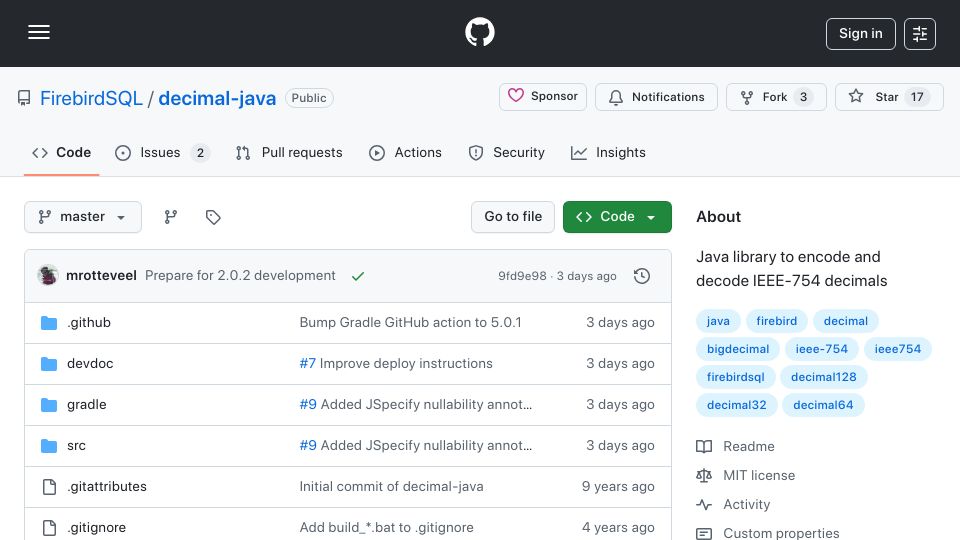Select the decimal64 topic tag

pyautogui.click(x=823, y=405)
